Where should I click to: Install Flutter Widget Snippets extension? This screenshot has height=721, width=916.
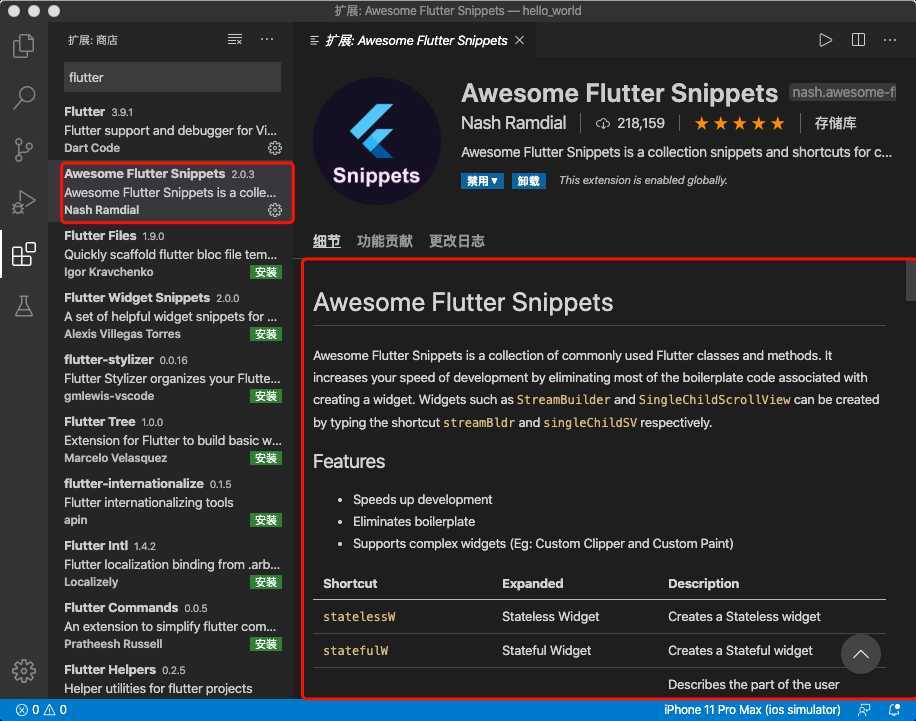pos(266,334)
